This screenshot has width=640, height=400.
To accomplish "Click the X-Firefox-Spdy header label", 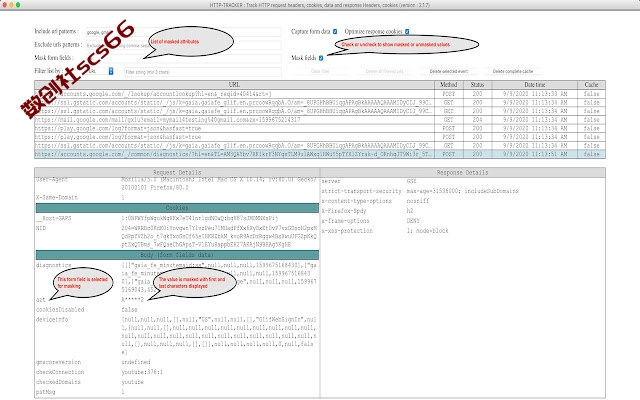I will pyautogui.click(x=344, y=211).
